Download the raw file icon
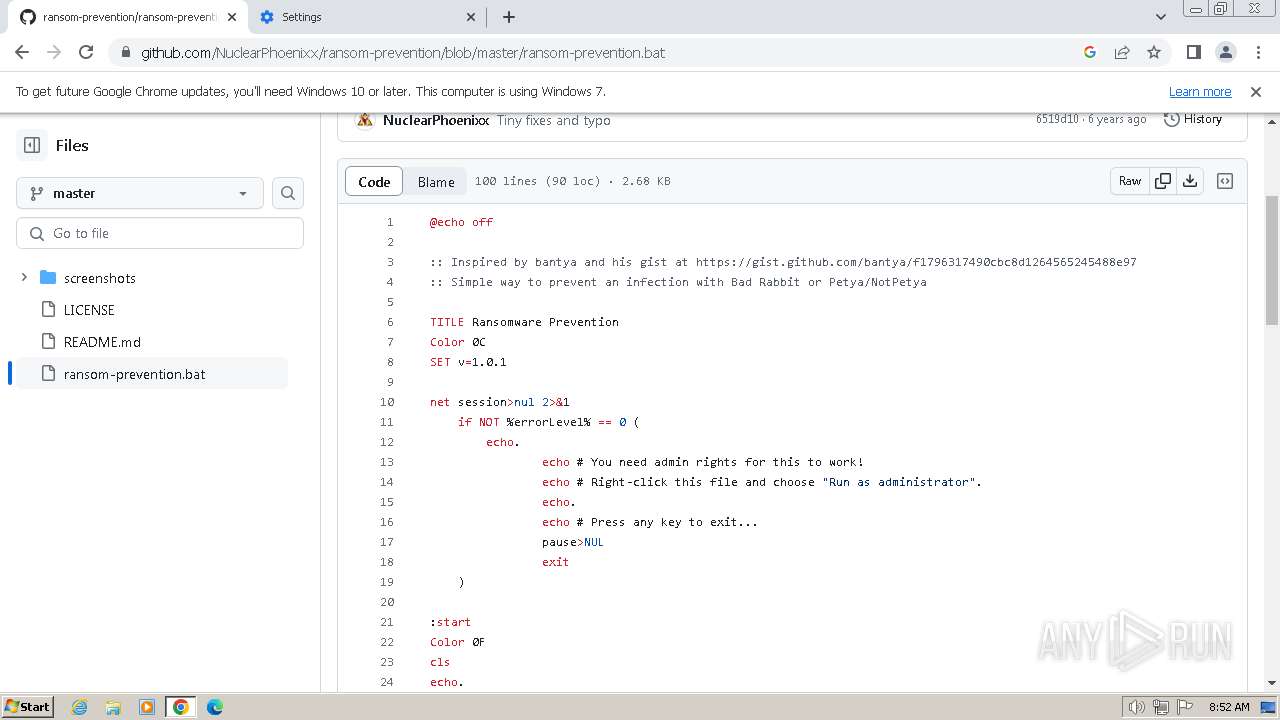The width and height of the screenshot is (1280, 720). (x=1190, y=181)
